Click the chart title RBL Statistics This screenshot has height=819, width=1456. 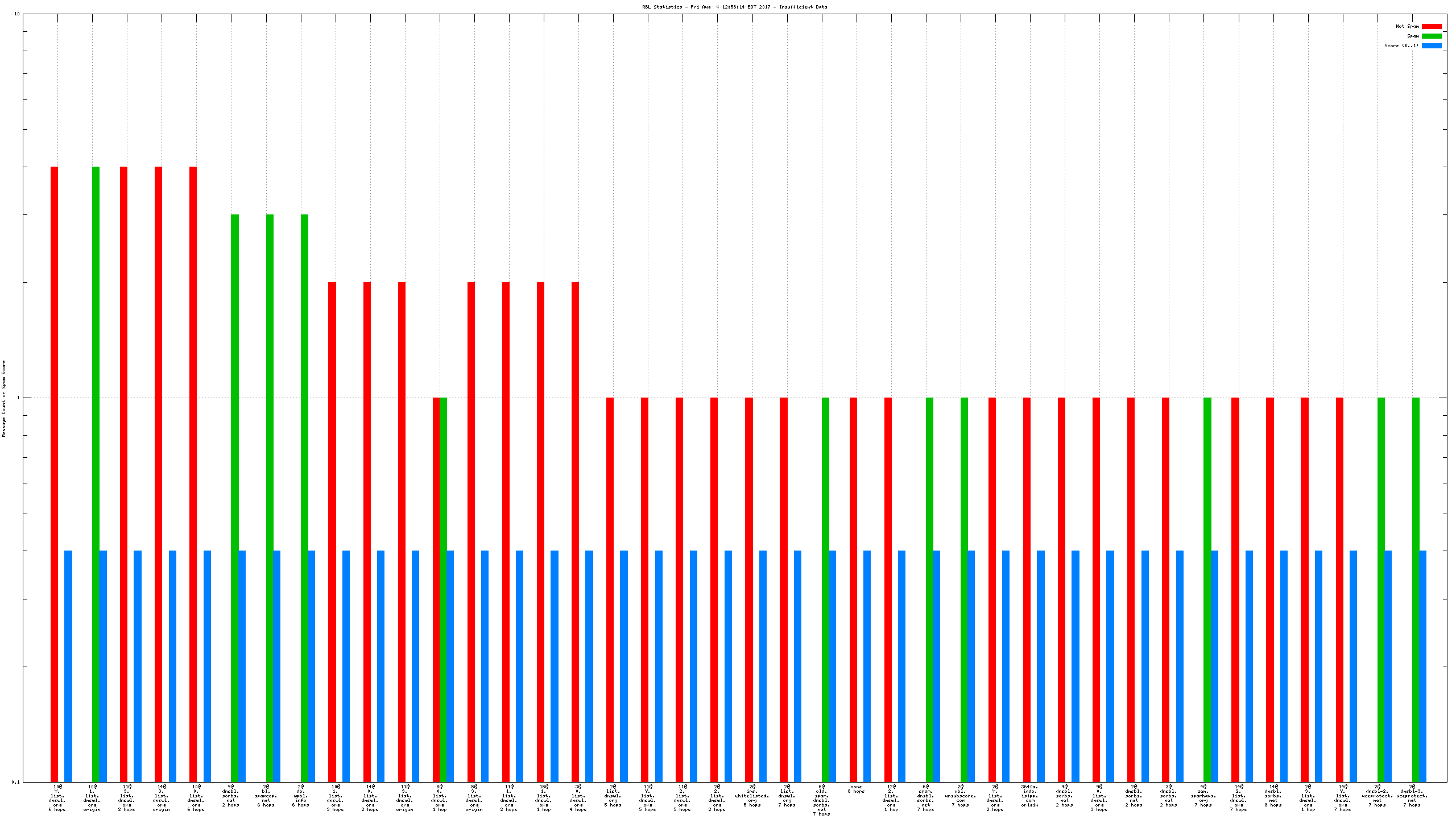coord(734,7)
